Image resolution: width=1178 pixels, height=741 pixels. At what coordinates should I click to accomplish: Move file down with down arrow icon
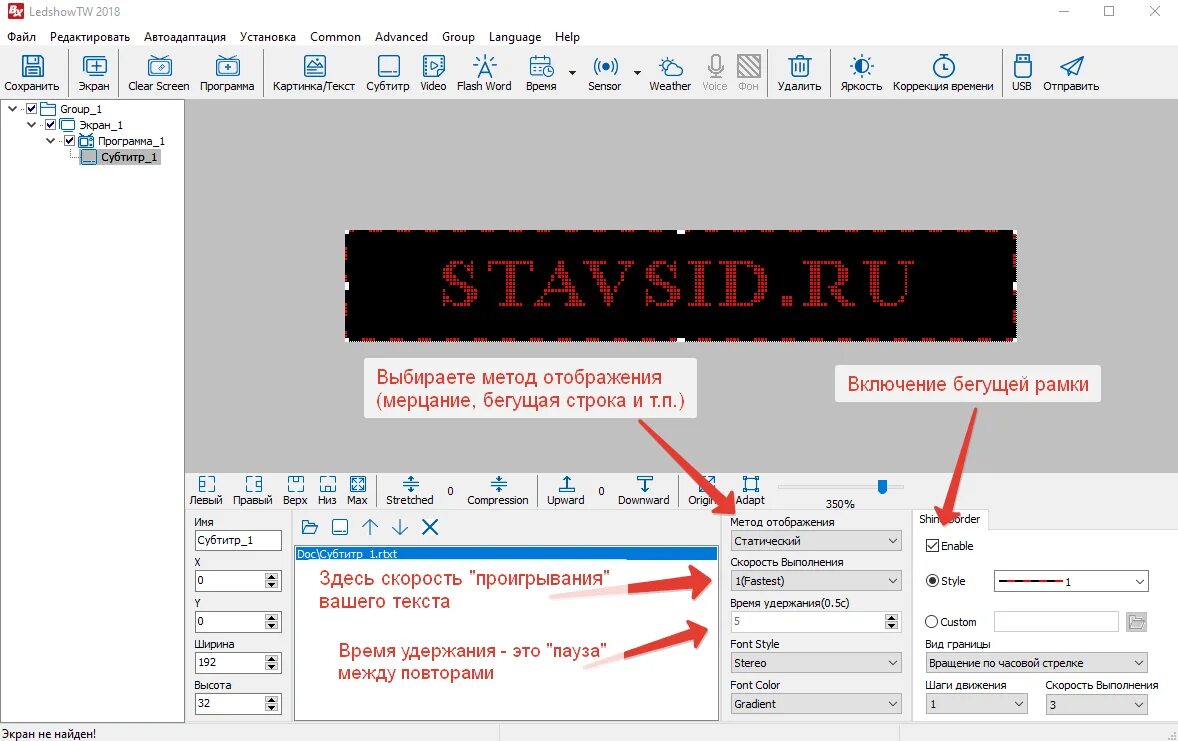click(x=400, y=528)
